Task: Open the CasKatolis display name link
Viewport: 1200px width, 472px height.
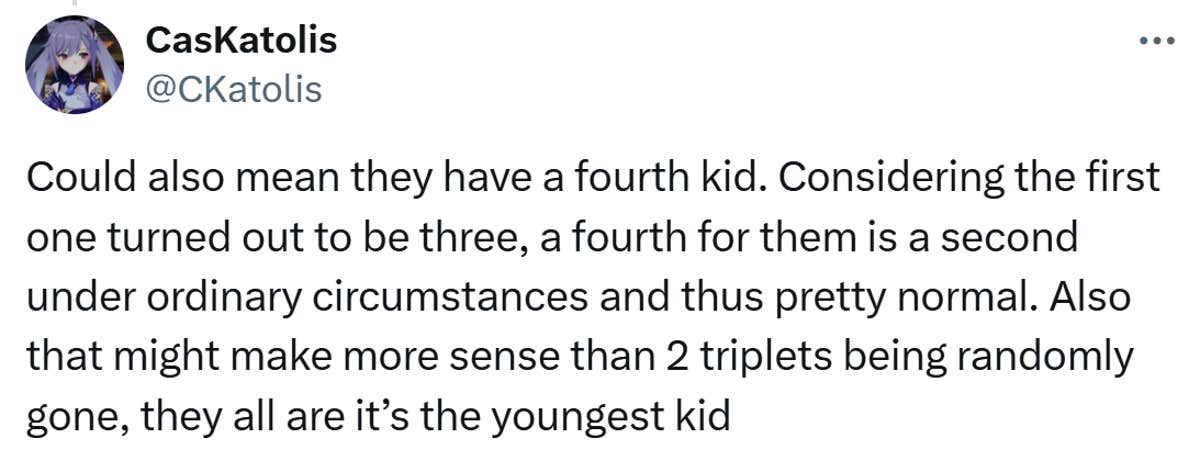Action: [x=240, y=41]
